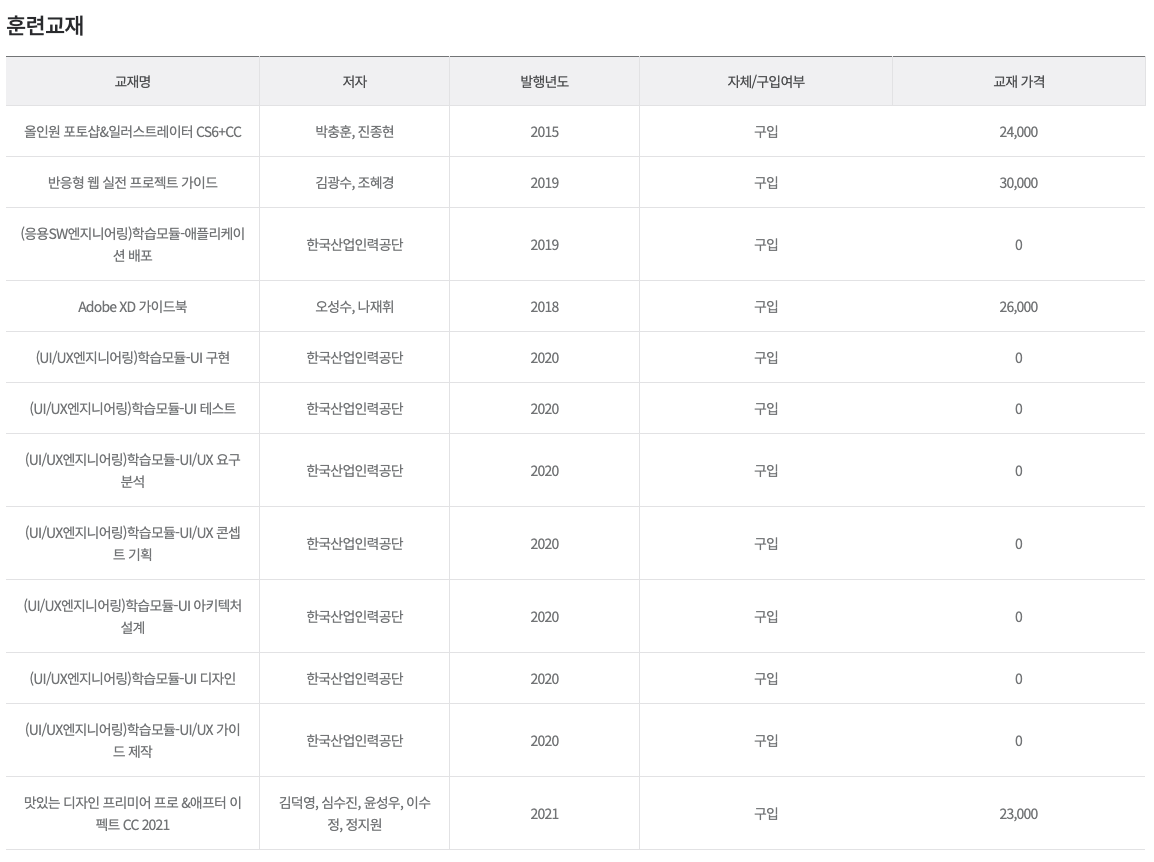
Task: Click the 교재명 column header
Action: [x=132, y=82]
